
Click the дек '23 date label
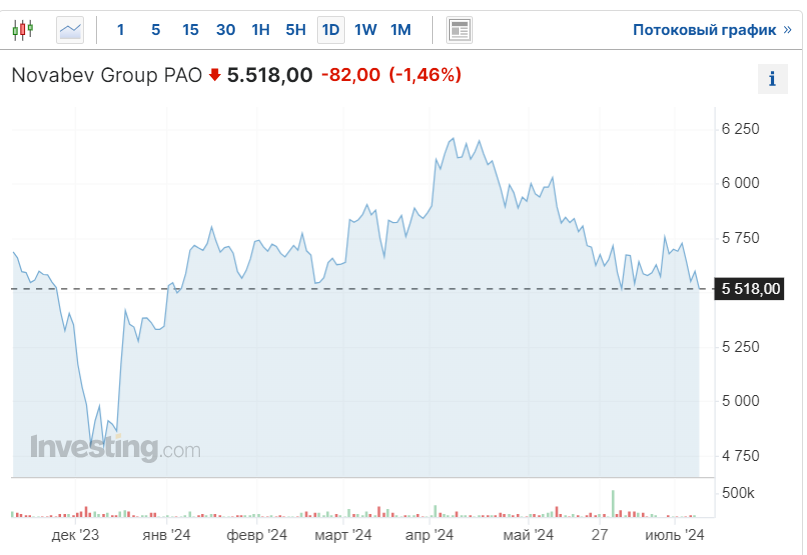(x=75, y=535)
